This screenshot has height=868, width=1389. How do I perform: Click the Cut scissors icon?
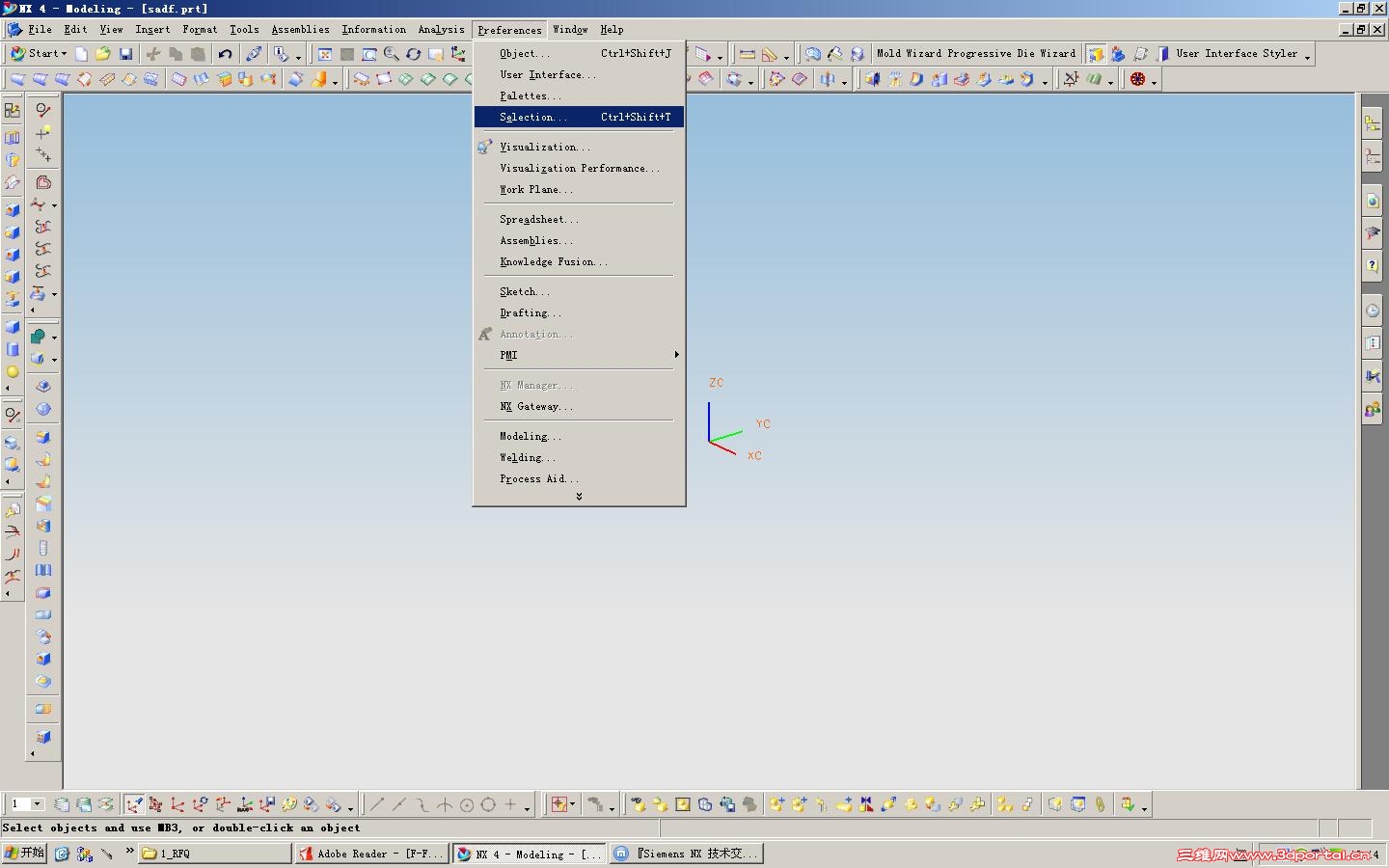pyautogui.click(x=152, y=54)
